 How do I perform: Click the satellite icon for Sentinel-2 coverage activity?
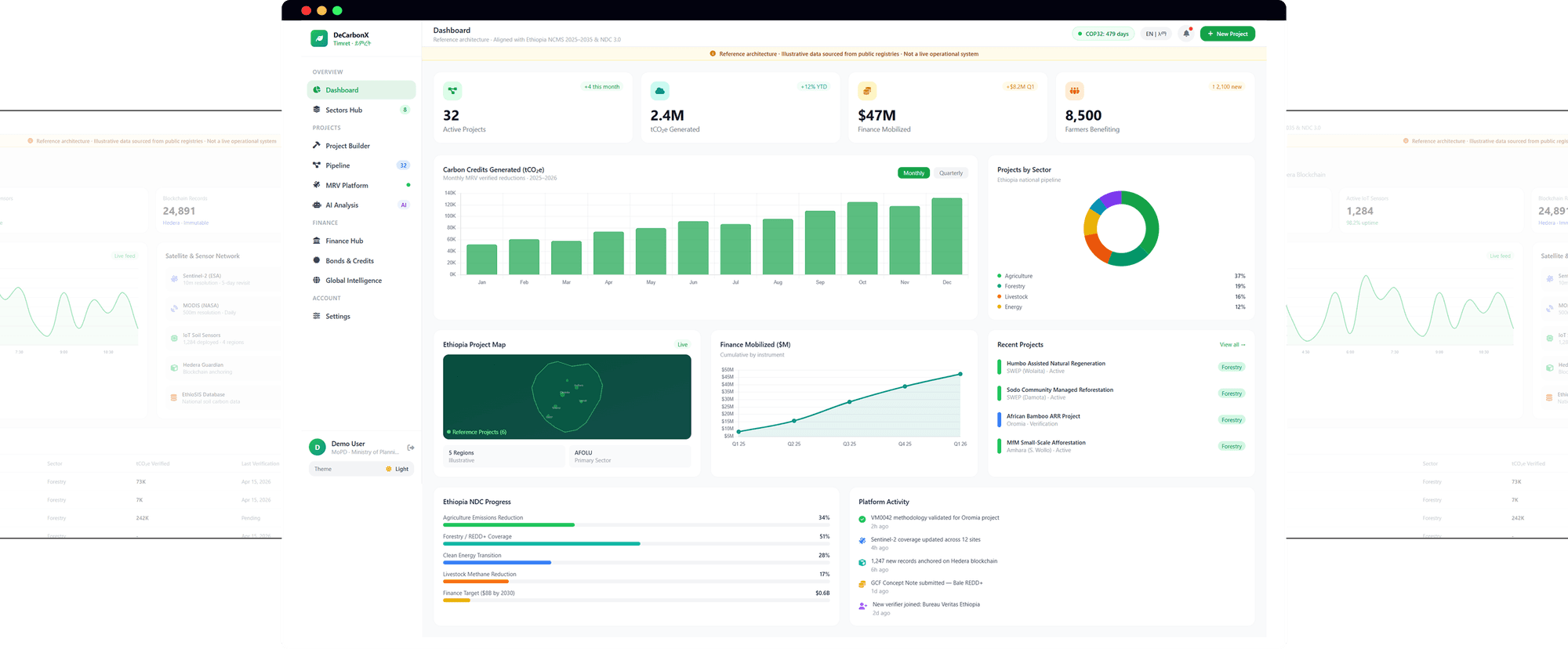coord(862,540)
